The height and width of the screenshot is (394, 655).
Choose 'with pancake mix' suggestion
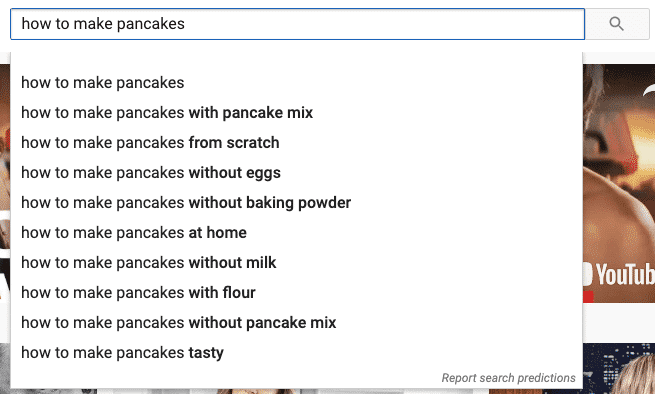click(x=296, y=113)
